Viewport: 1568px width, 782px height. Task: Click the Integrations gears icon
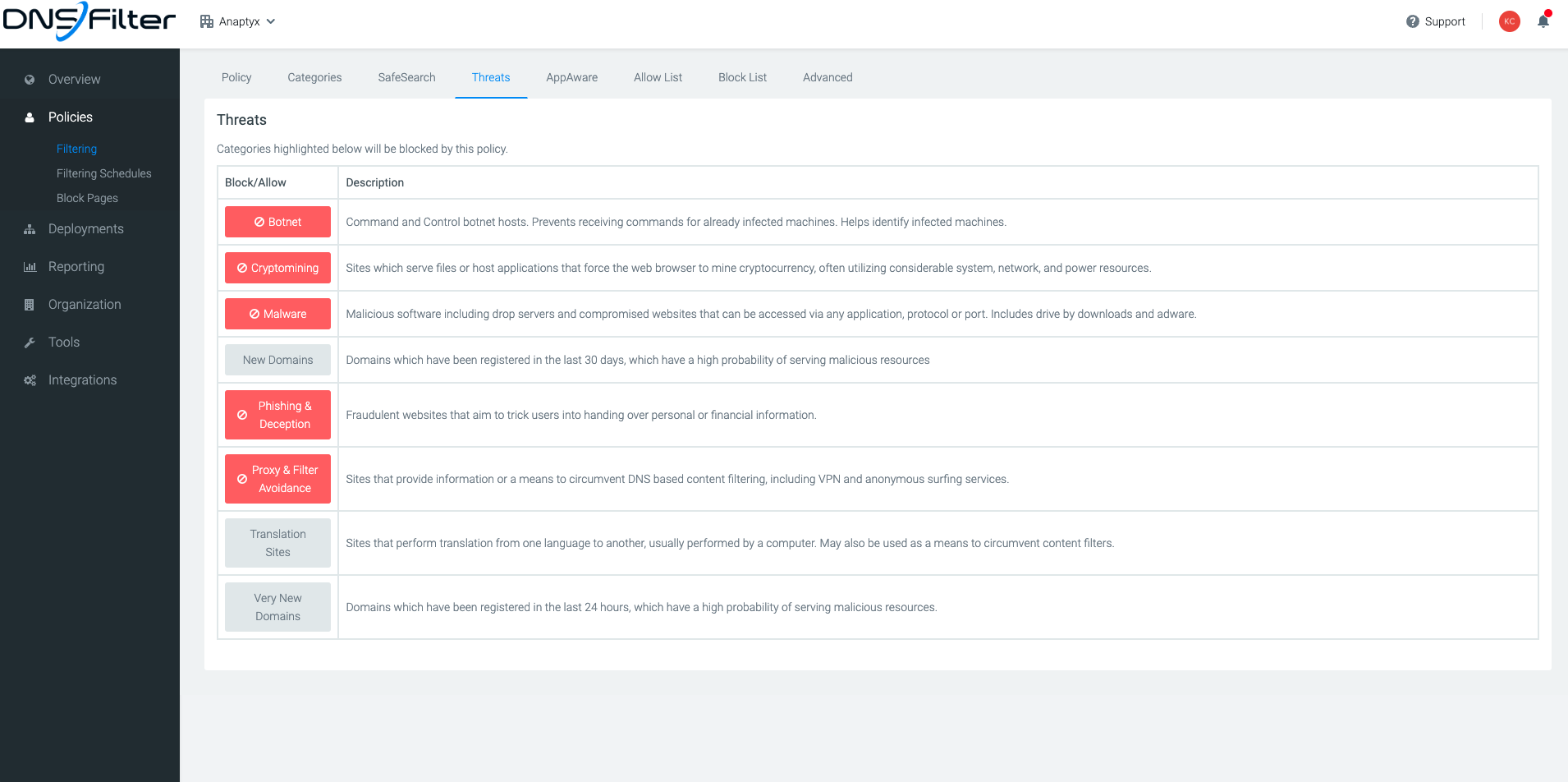30,380
